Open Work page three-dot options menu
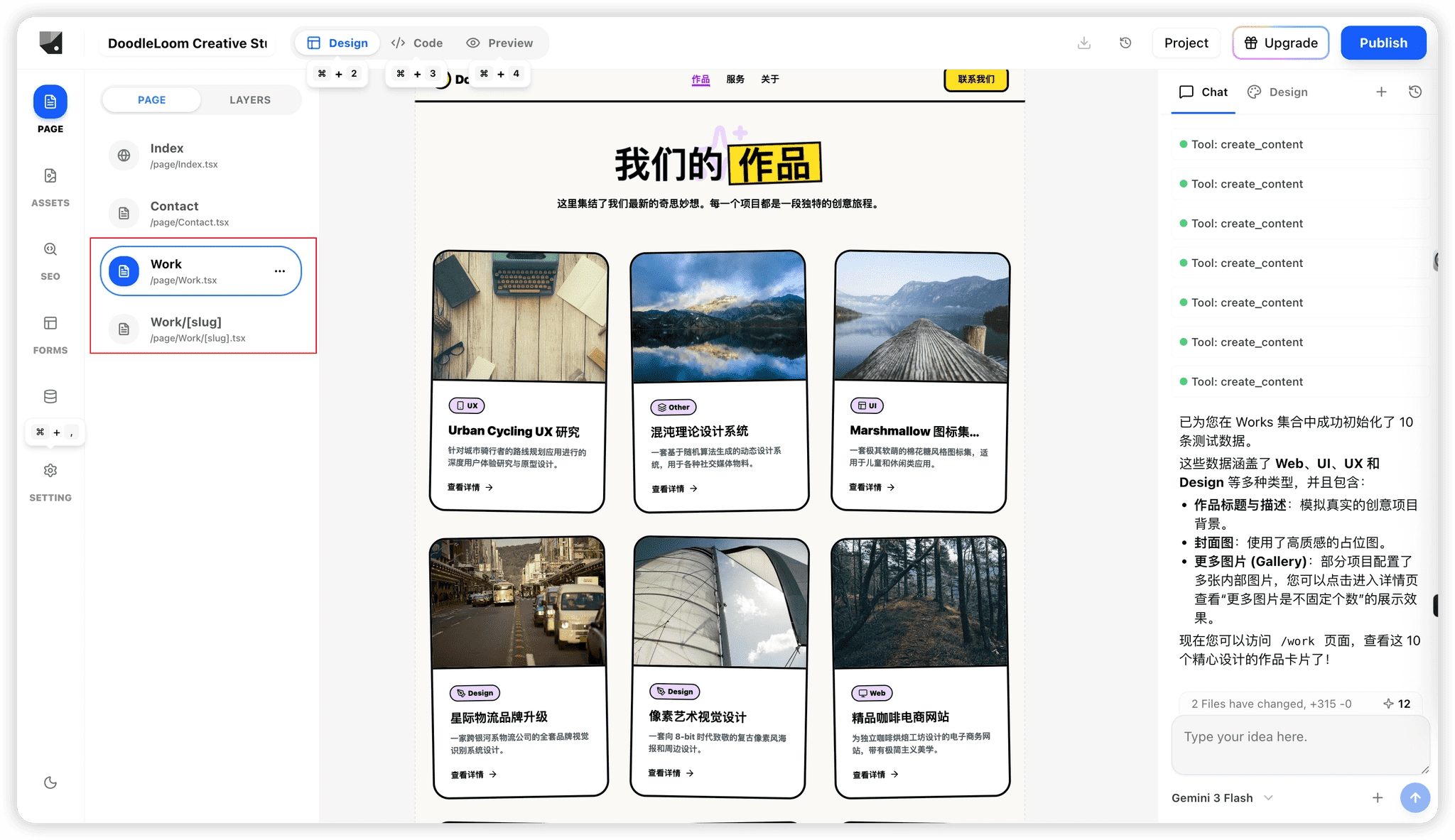Screen dimensions: 1455x840 (280, 271)
